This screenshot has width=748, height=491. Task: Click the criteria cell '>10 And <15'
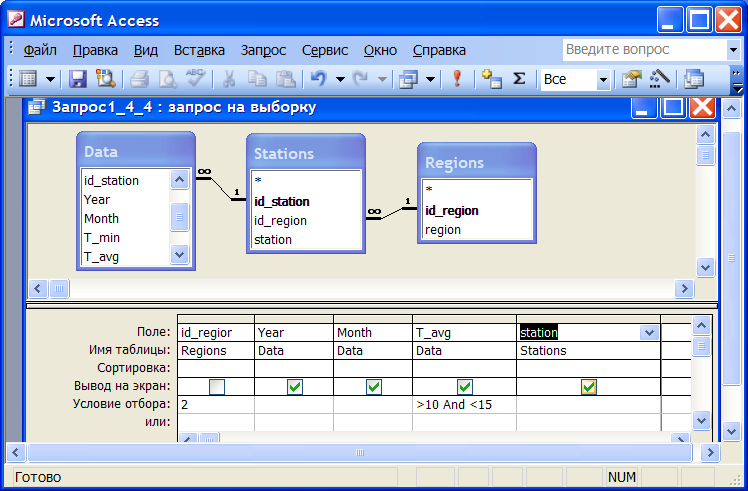[x=464, y=405]
